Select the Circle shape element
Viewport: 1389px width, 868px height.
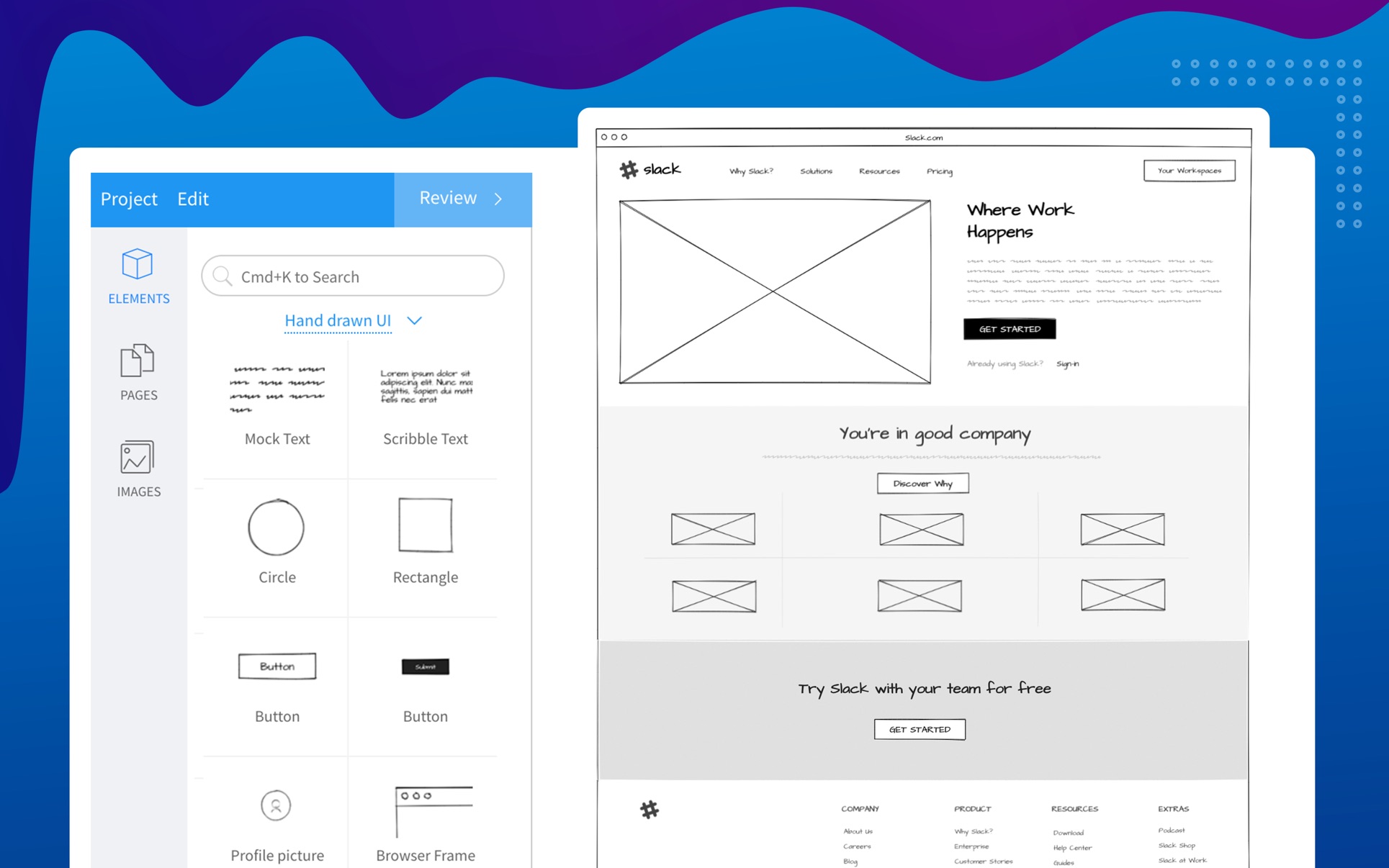pos(276,528)
